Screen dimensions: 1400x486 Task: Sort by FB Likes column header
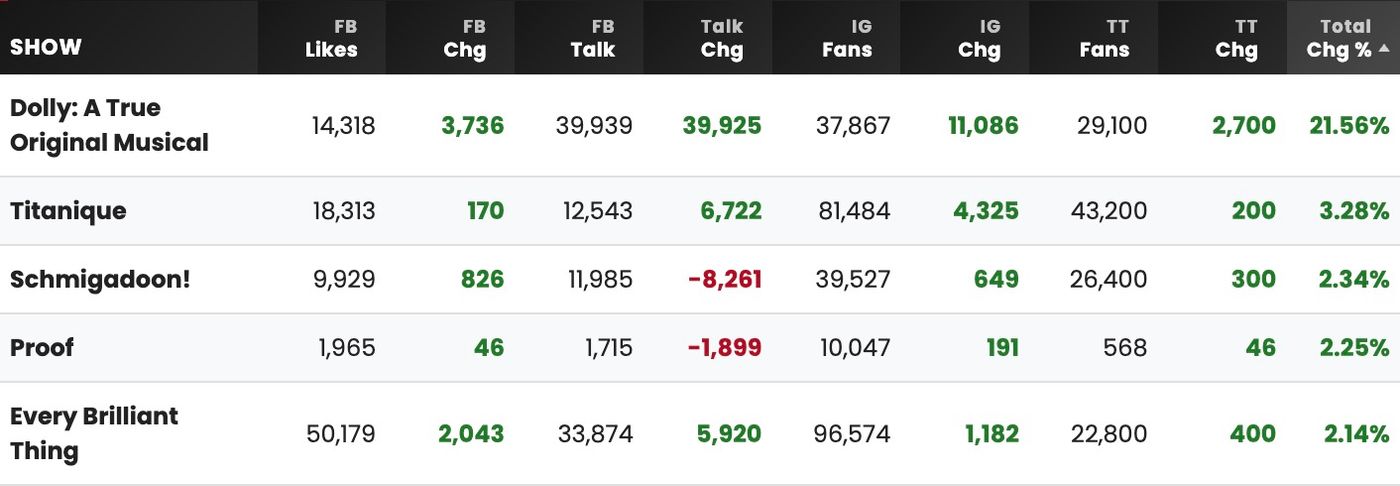click(331, 38)
